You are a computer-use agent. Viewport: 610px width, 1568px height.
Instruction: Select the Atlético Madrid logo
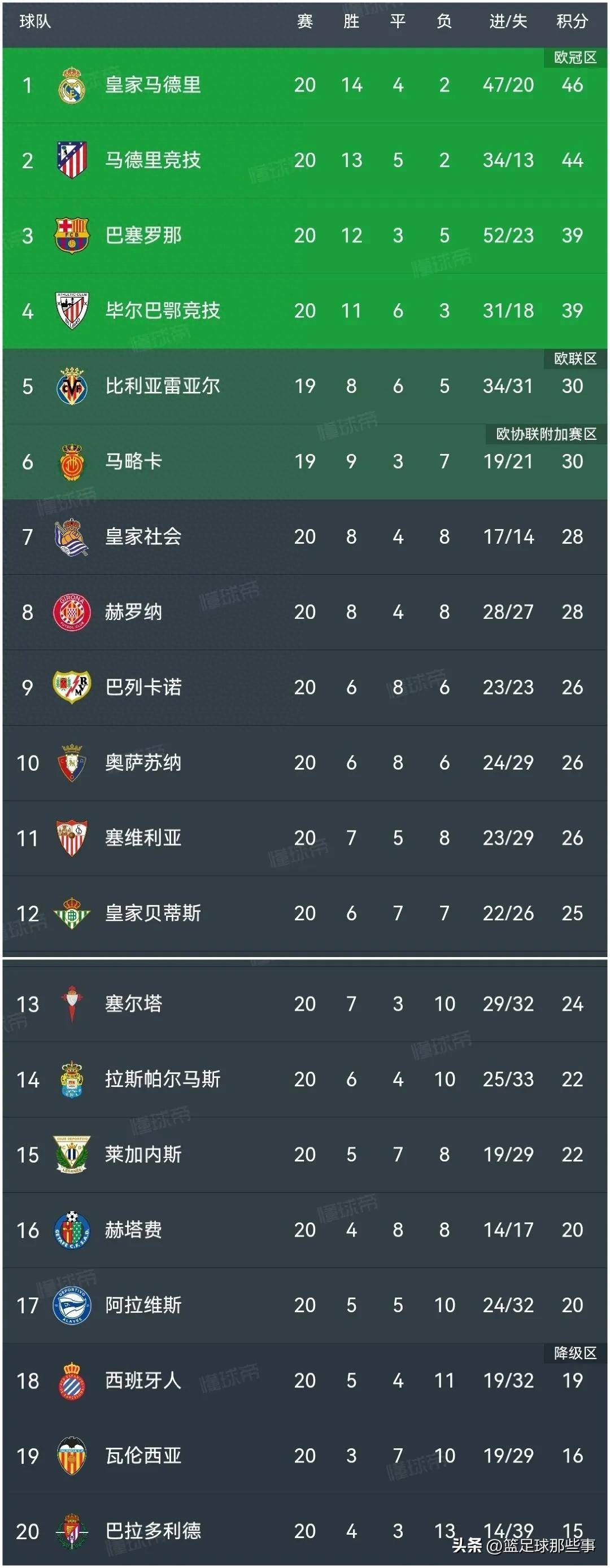click(x=71, y=159)
